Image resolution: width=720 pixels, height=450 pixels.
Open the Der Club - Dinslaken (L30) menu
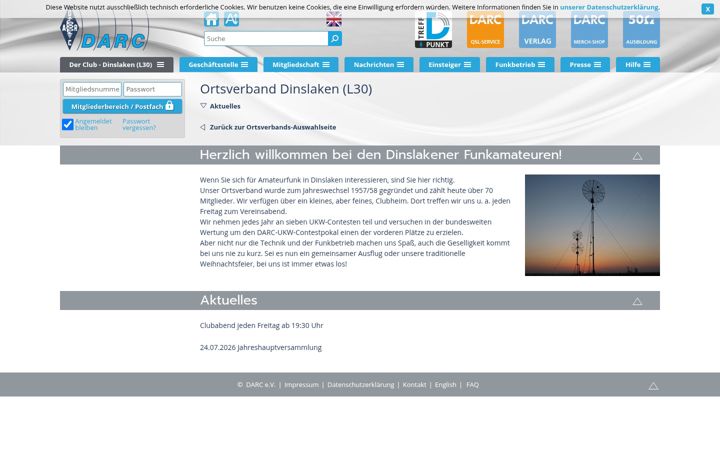[117, 65]
